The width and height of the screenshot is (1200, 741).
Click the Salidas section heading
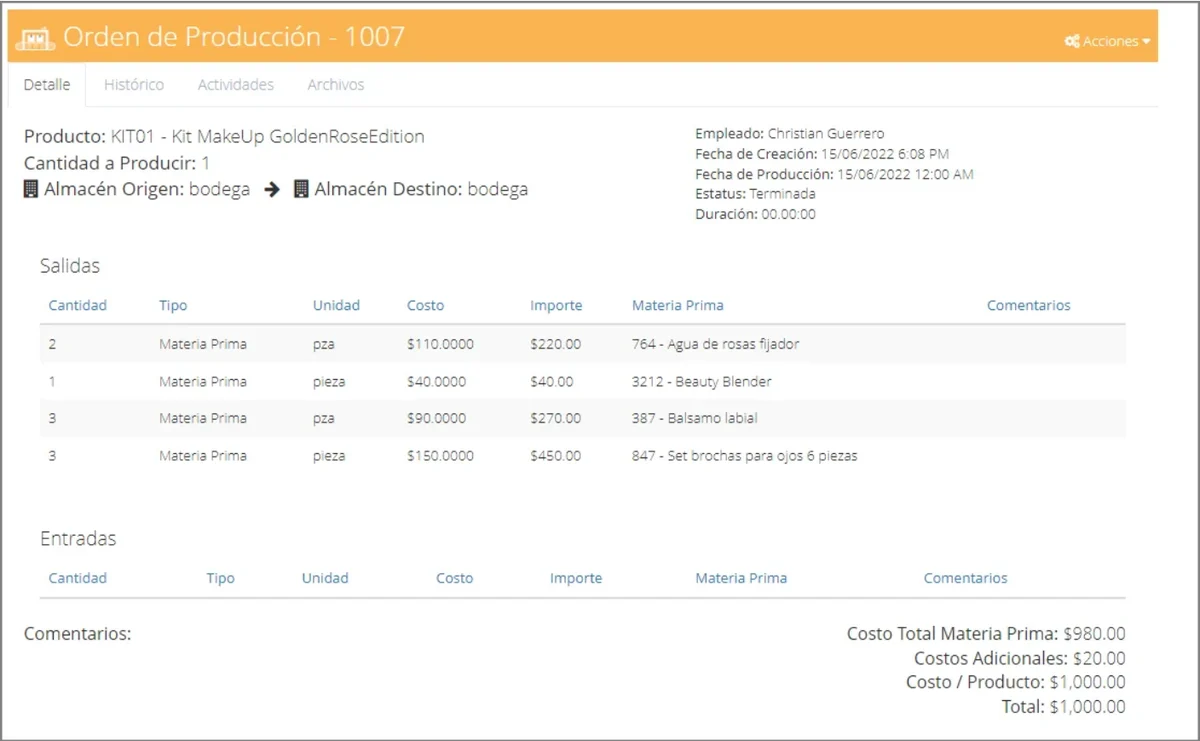pyautogui.click(x=70, y=266)
